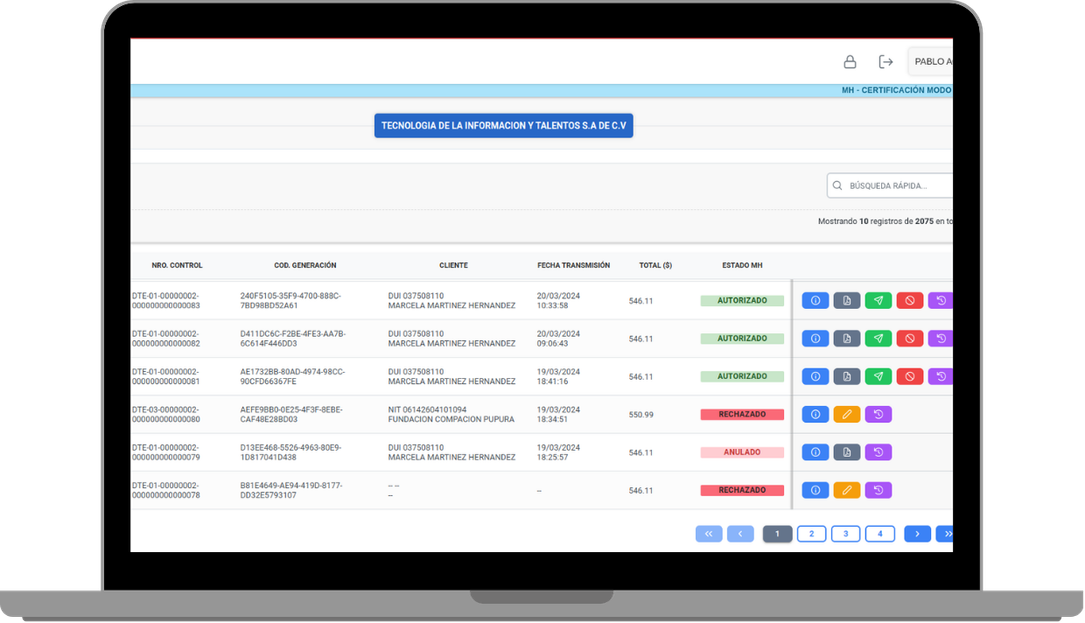The height and width of the screenshot is (623, 1085).
Task: Open PDF icon for annulled document 079
Action: pyautogui.click(x=847, y=453)
